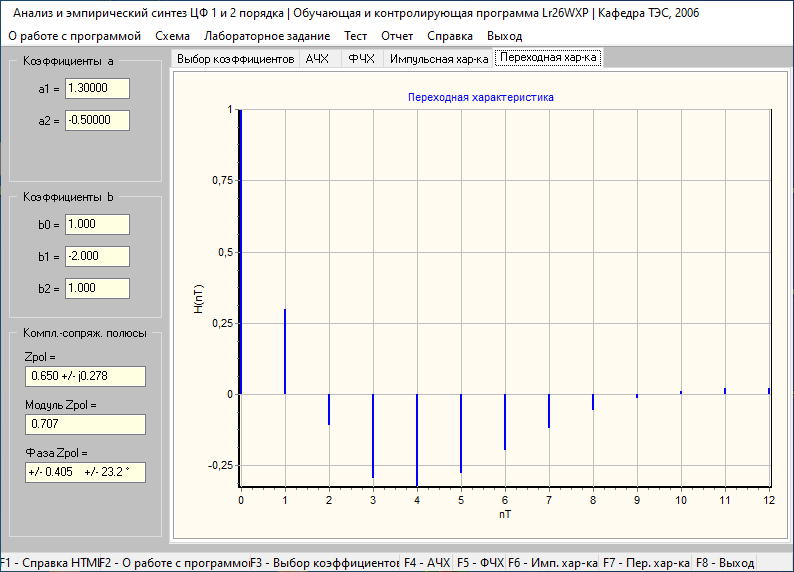Click the Zpol value field
794x572 pixels.
pyautogui.click(x=86, y=376)
